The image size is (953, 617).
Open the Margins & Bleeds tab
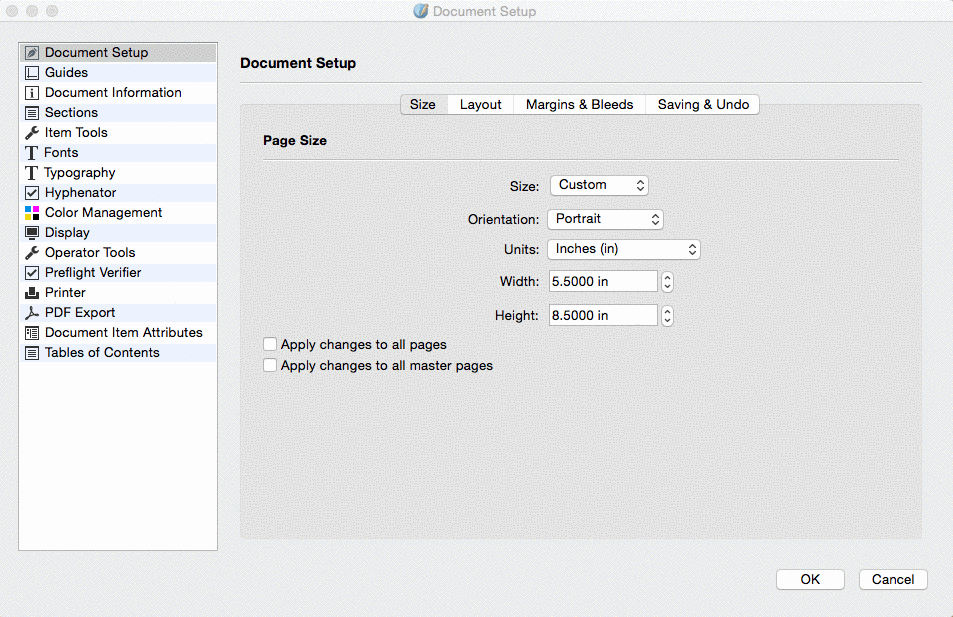click(579, 104)
